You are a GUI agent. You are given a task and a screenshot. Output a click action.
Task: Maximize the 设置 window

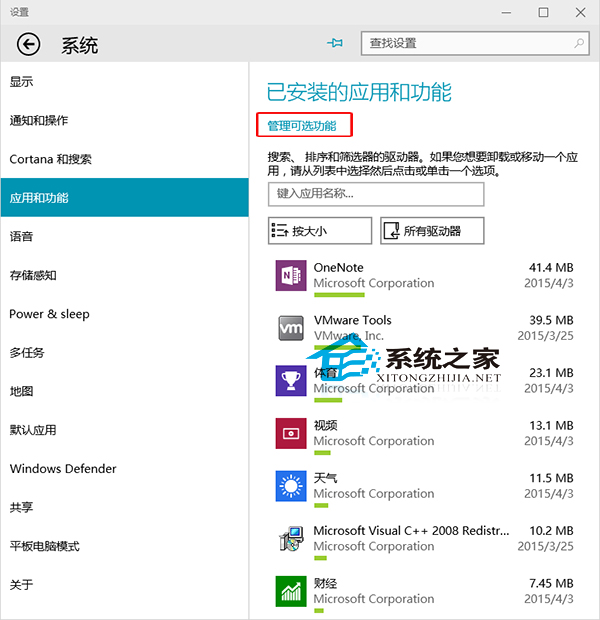tap(543, 12)
